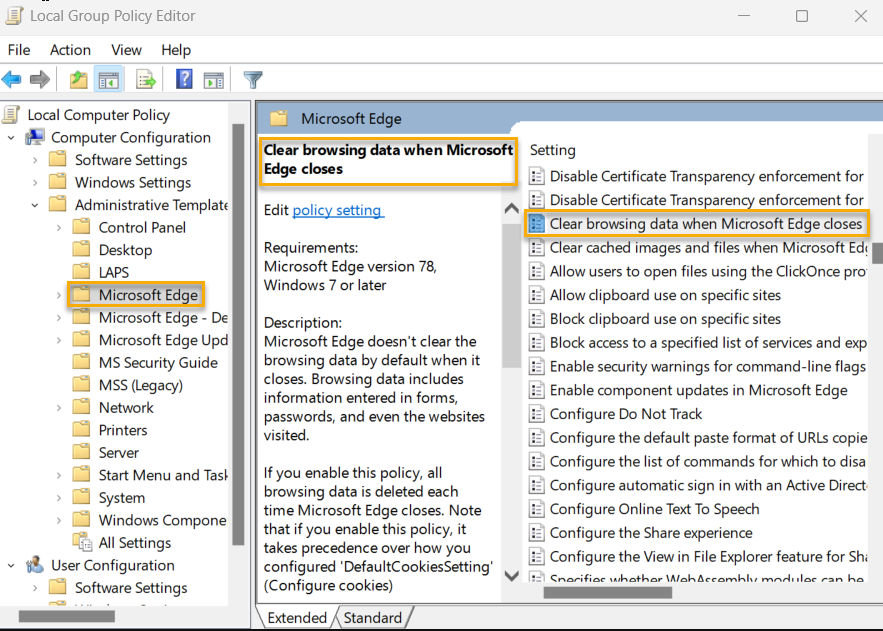Open the Help question mark icon
Image resolution: width=883 pixels, height=631 pixels.
(x=184, y=79)
